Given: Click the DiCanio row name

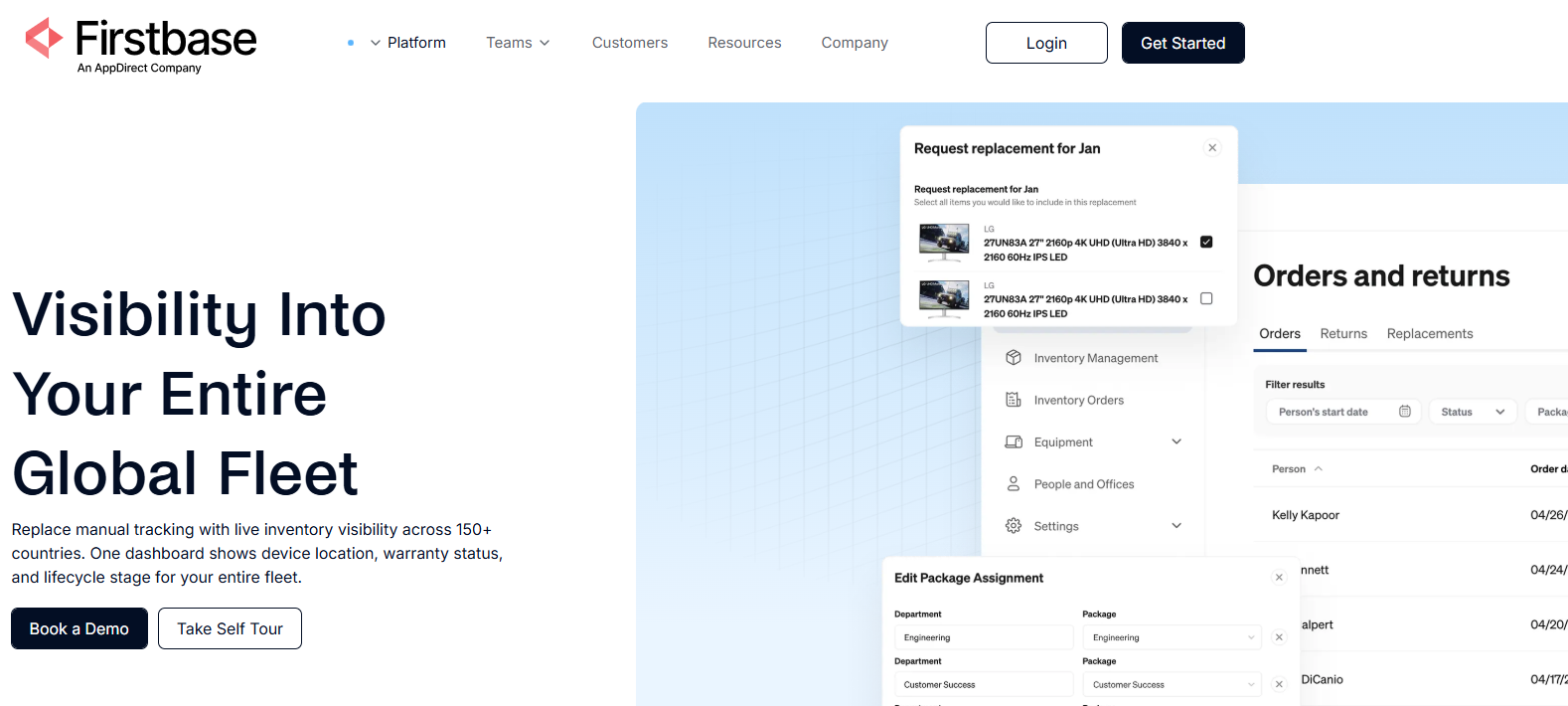Looking at the screenshot, I should point(1322,680).
